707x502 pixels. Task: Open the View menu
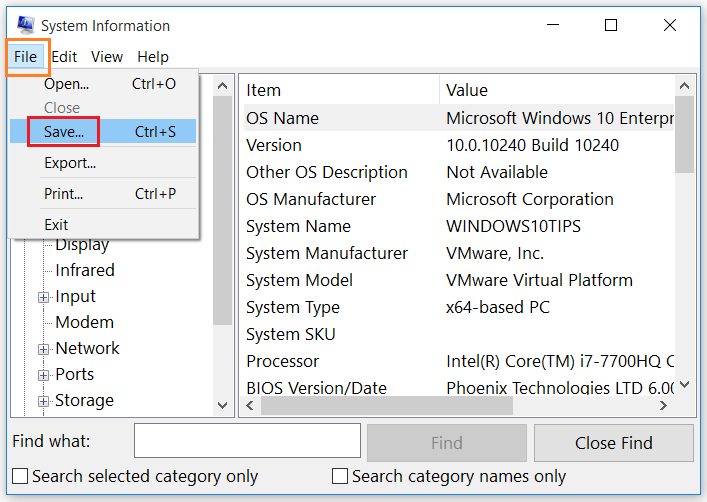click(107, 57)
